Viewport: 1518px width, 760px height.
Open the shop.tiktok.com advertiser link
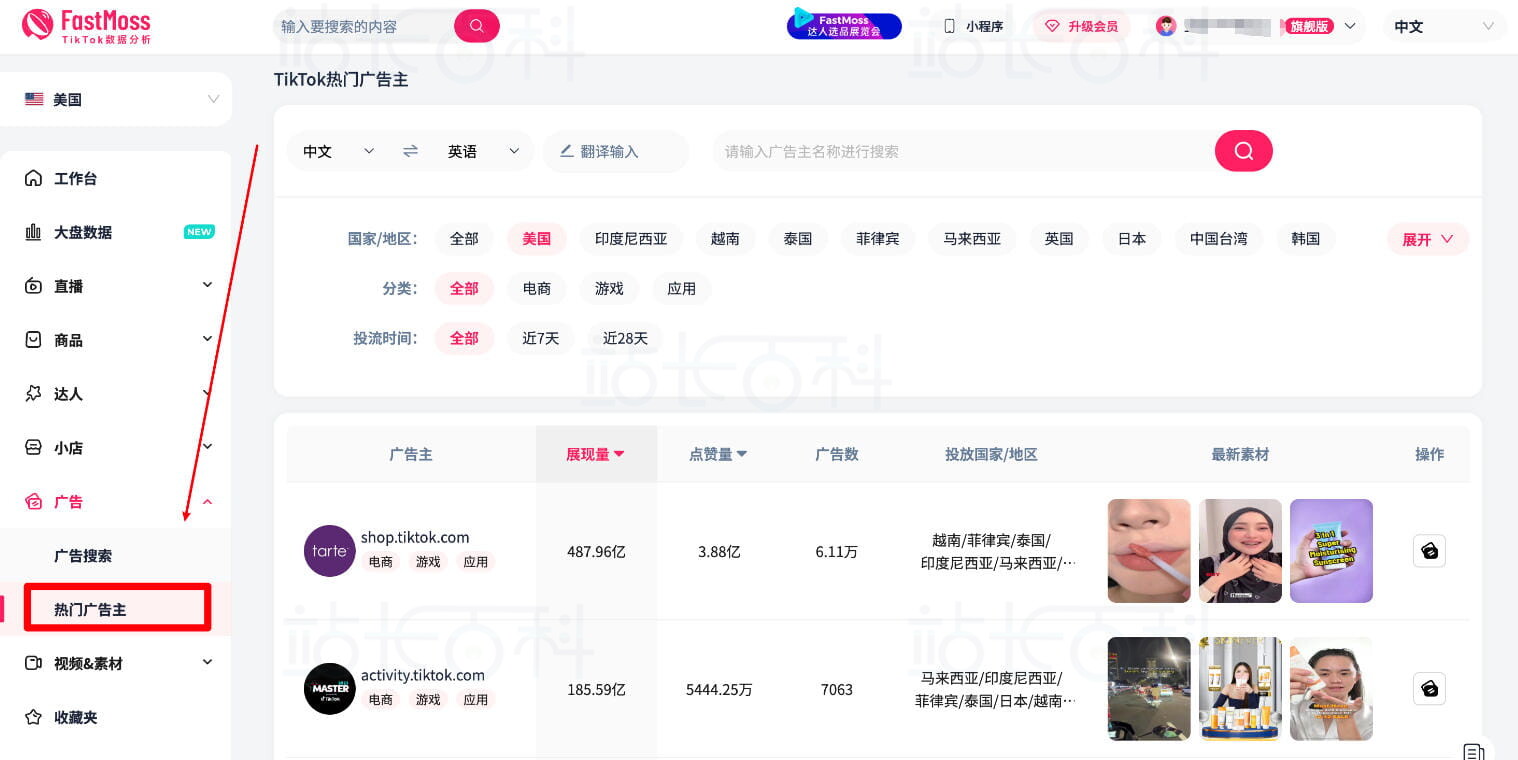(x=415, y=537)
